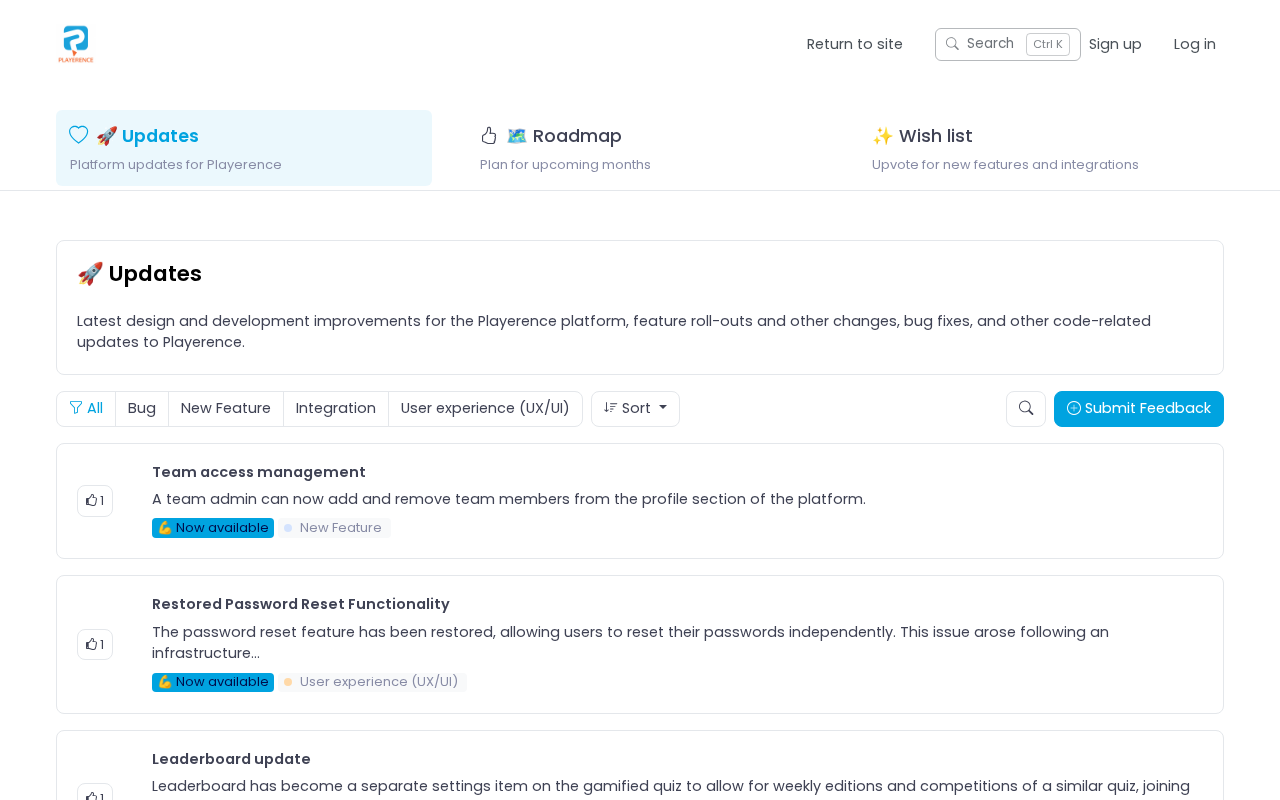Click the thumbs-up icon on Roadmap tab
The height and width of the screenshot is (800, 1280).
tap(489, 136)
